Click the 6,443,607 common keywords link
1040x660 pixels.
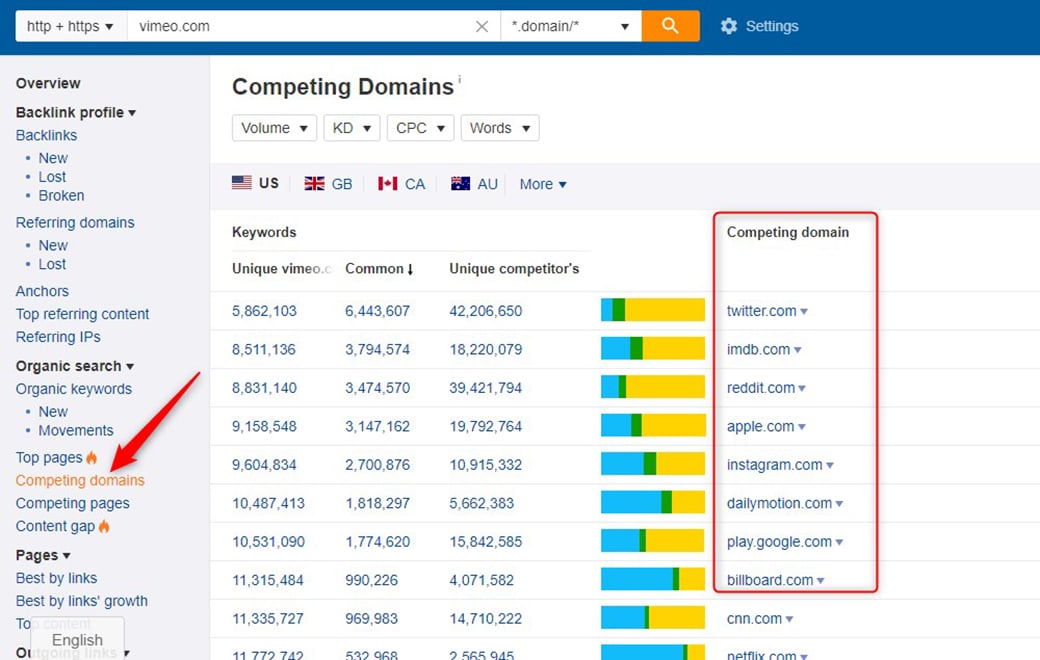377,311
